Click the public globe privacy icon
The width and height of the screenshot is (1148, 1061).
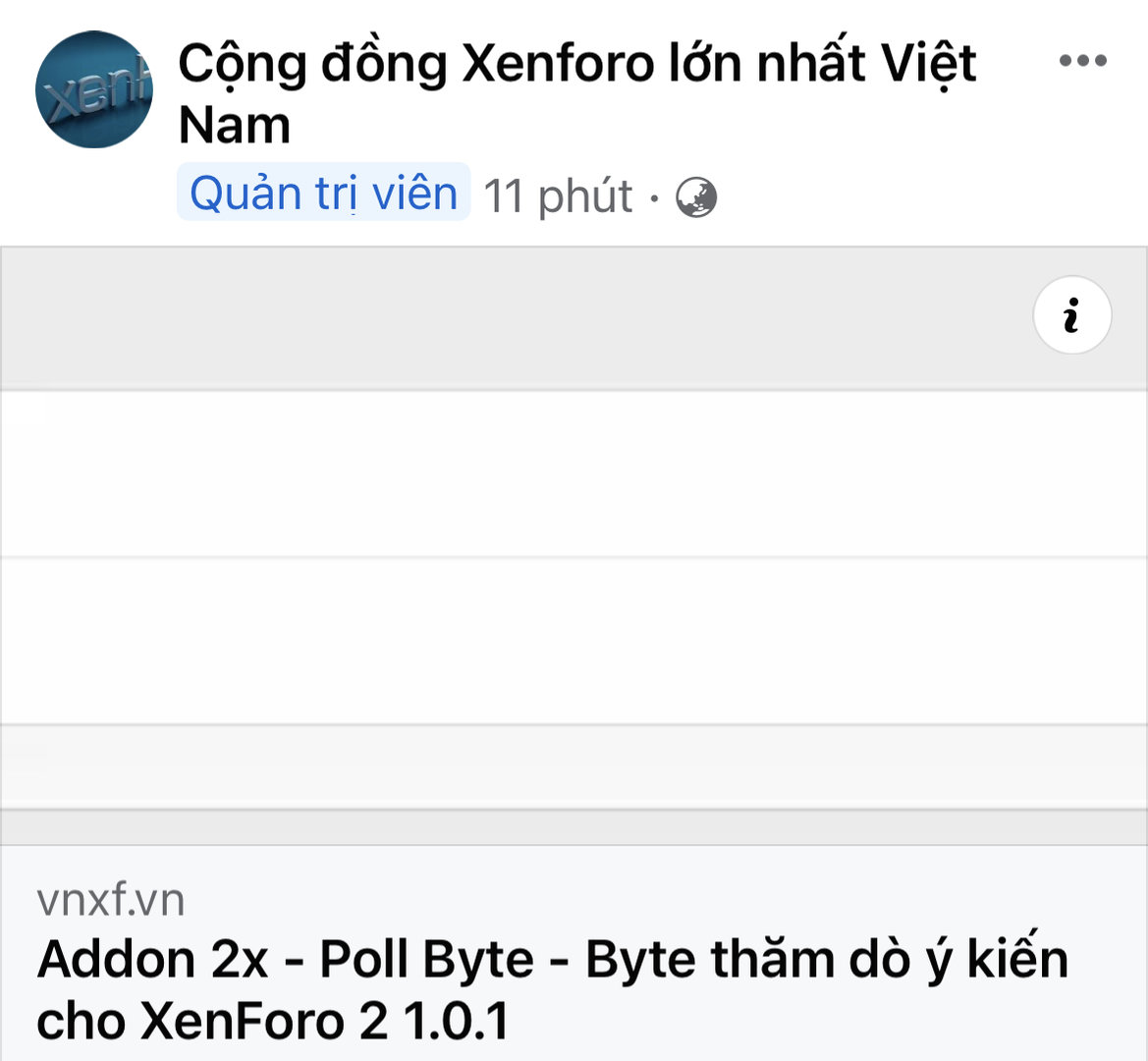[696, 197]
